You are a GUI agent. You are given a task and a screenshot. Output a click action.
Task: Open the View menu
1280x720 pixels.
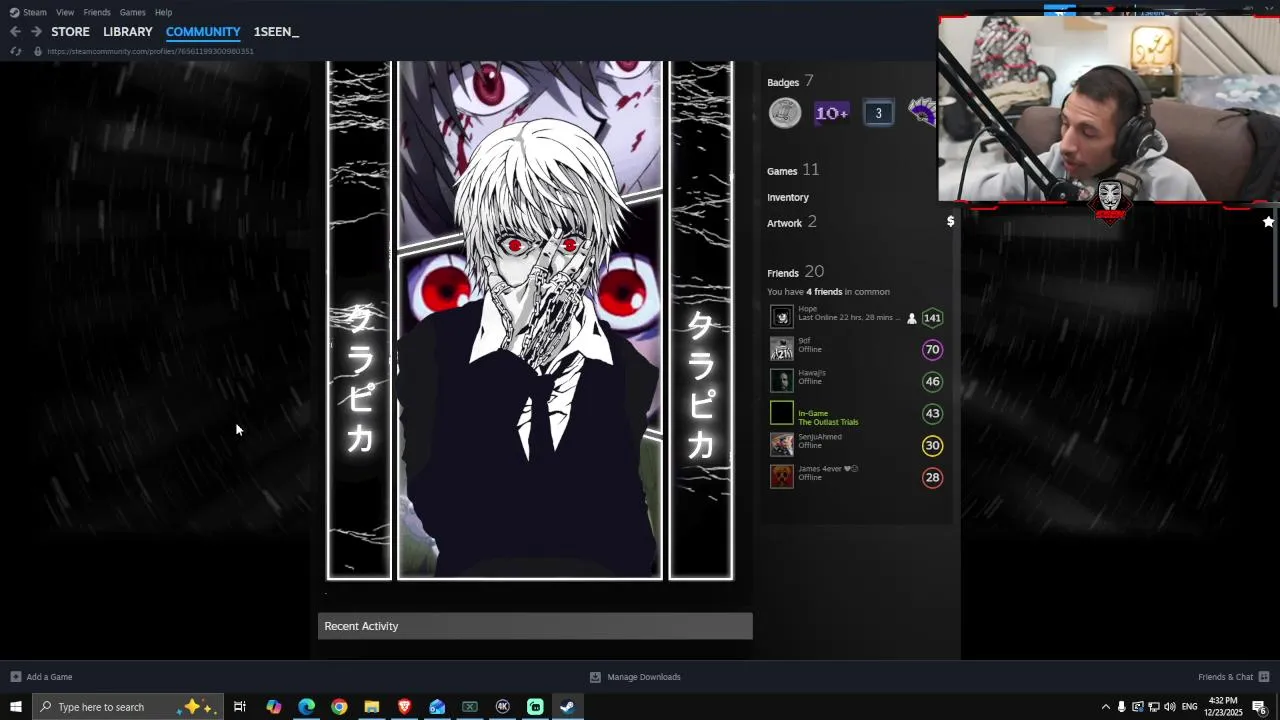pos(65,12)
